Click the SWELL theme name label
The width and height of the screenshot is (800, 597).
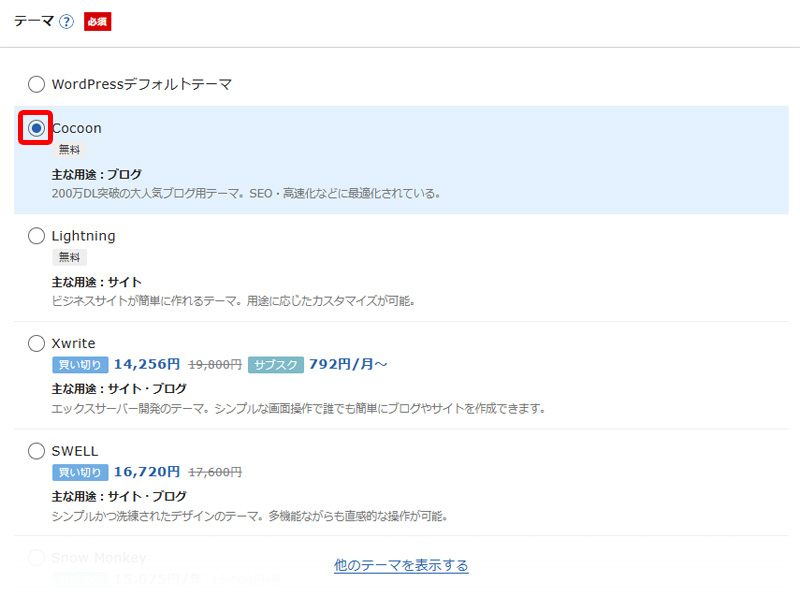[75, 451]
